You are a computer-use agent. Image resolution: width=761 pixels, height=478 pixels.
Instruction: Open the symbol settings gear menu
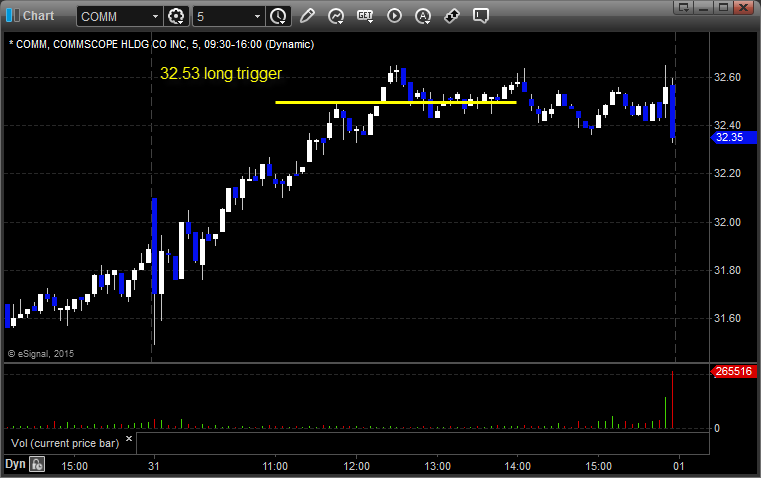click(176, 16)
